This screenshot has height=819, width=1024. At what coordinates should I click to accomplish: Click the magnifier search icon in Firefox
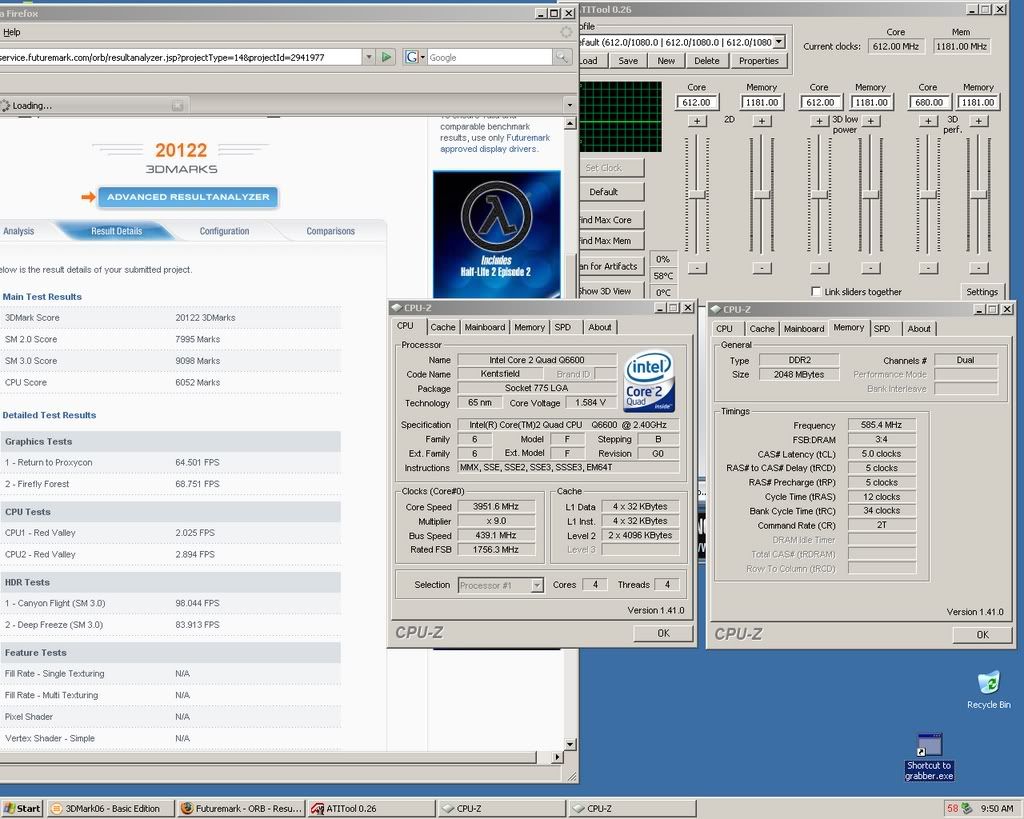tap(562, 57)
